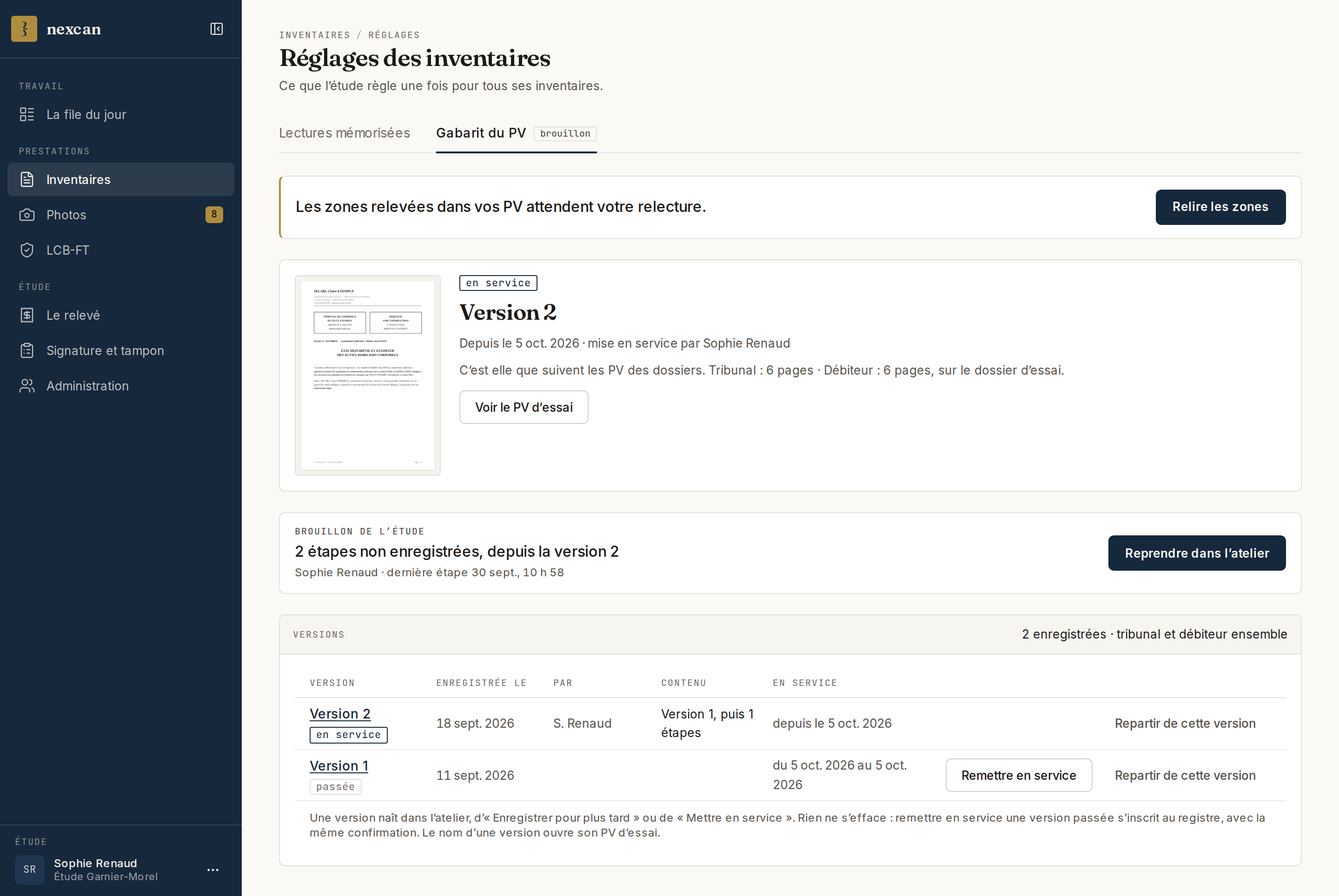Click the '2 étapes non enregistrées' heading
The image size is (1339, 896).
pos(457,552)
